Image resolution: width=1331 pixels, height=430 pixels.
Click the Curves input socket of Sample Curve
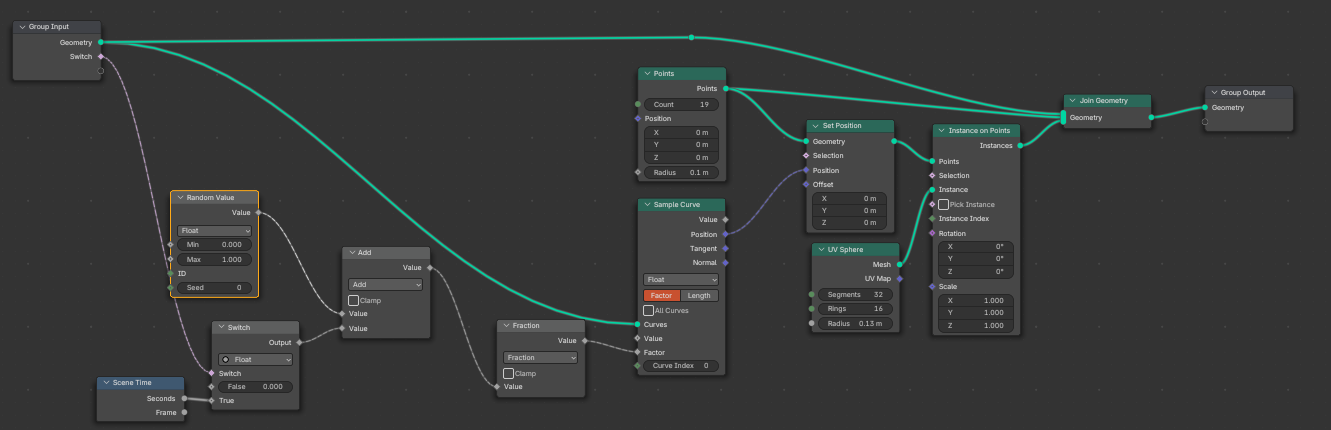(x=637, y=324)
